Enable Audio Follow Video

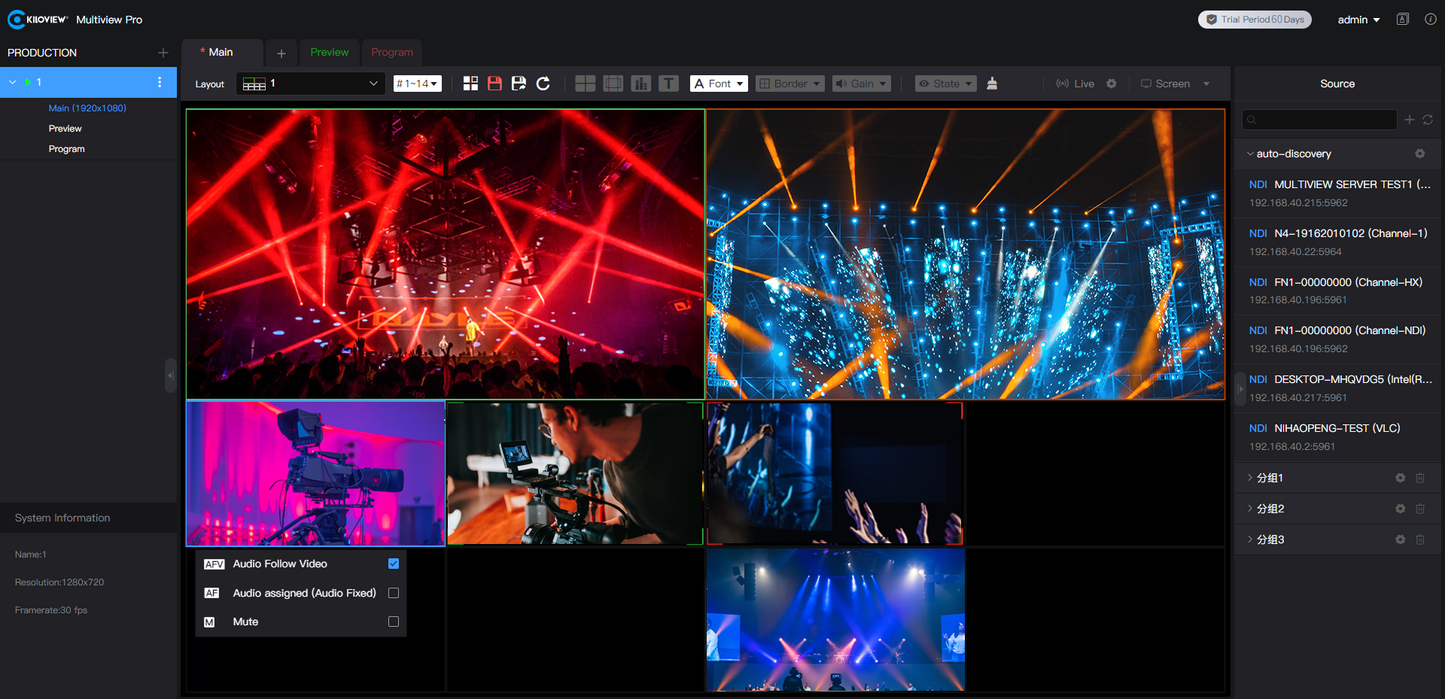coord(393,563)
